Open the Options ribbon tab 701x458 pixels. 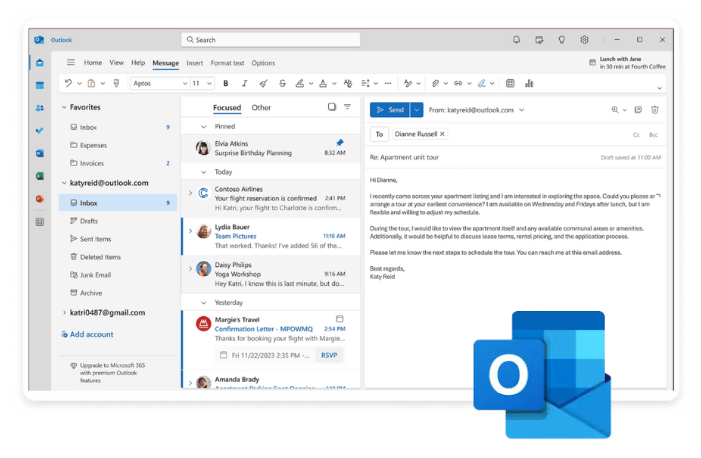coord(263,63)
